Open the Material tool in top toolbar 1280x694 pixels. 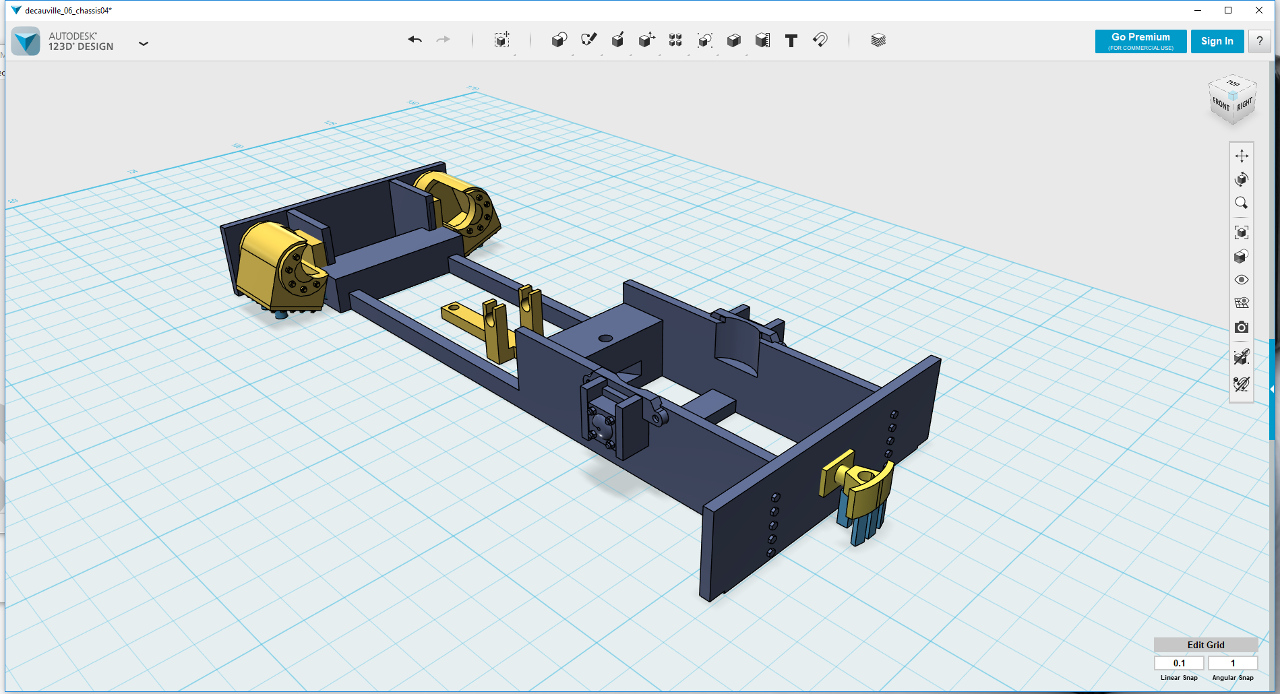coord(878,40)
